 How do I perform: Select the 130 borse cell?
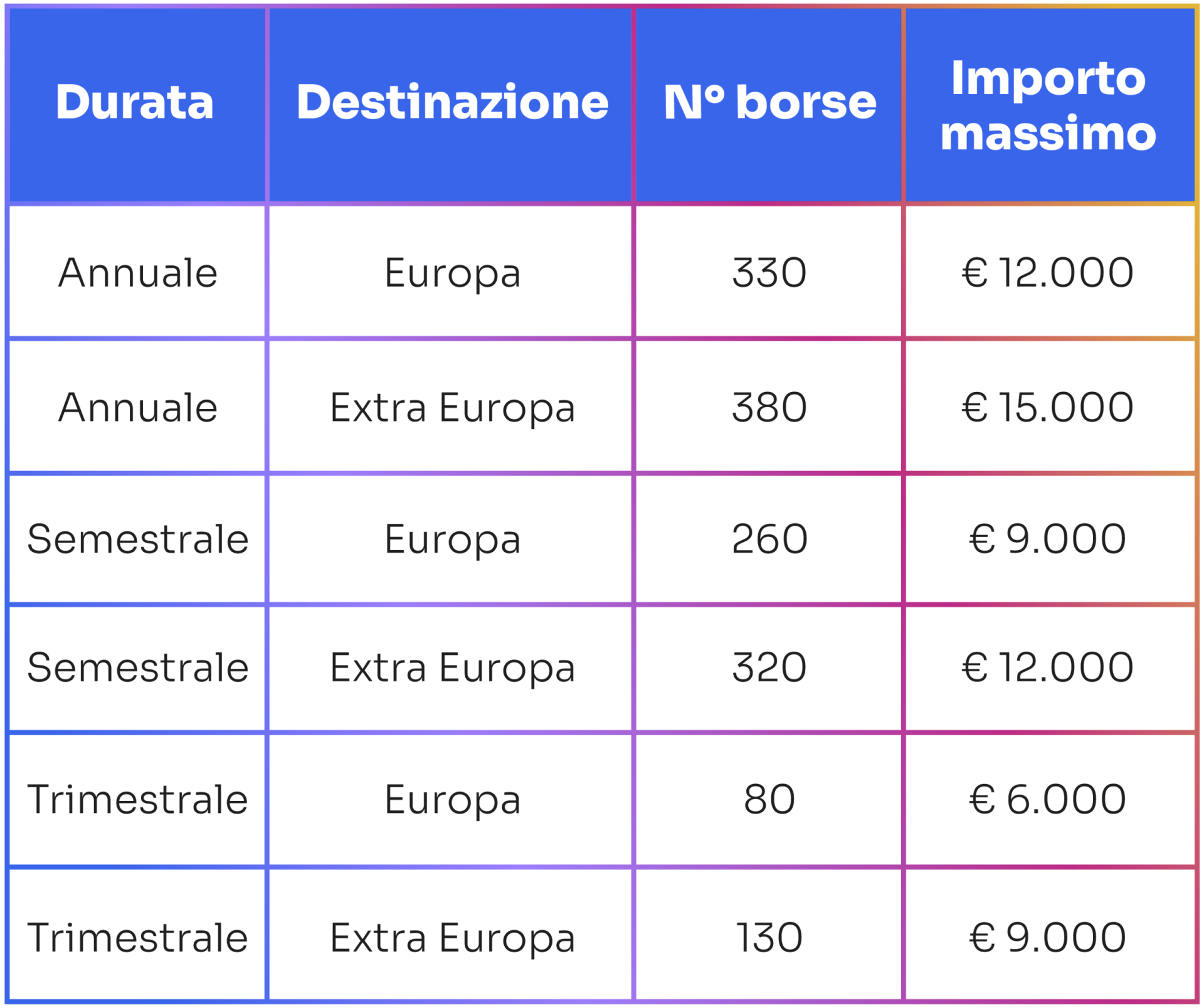[769, 938]
